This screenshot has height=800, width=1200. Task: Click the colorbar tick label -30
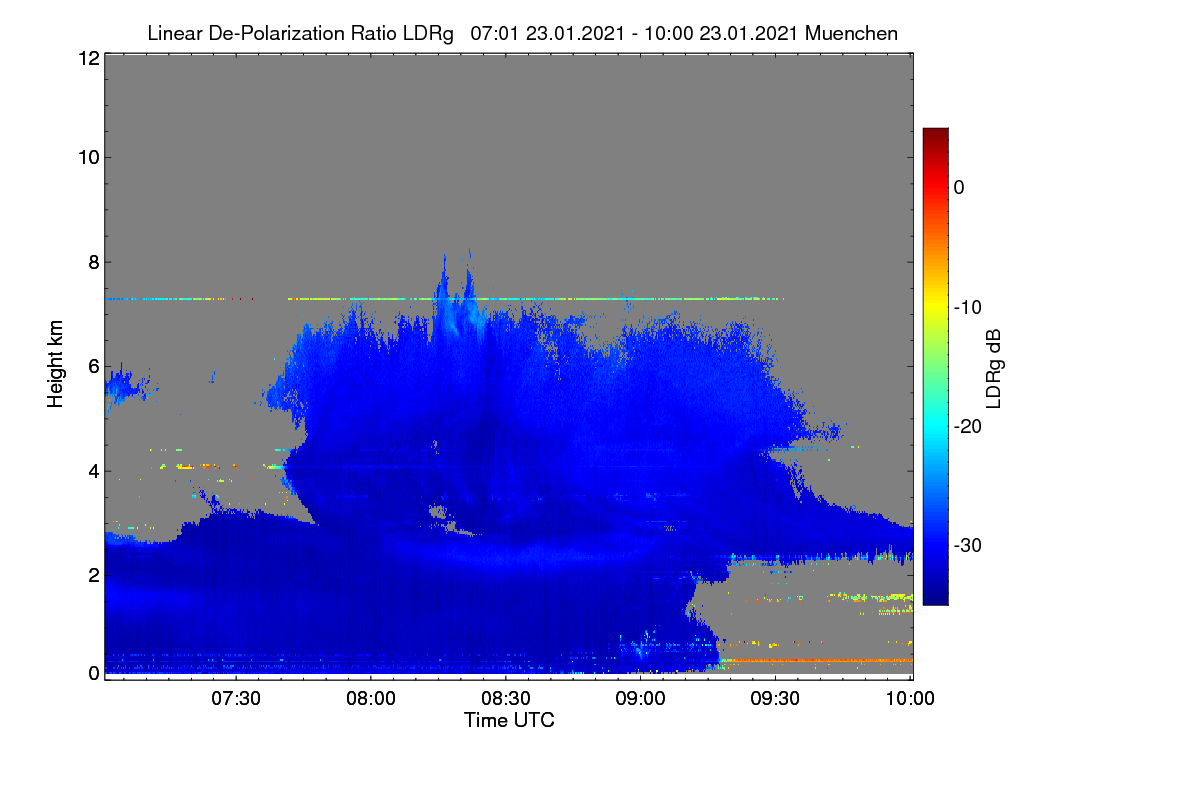tap(967, 545)
